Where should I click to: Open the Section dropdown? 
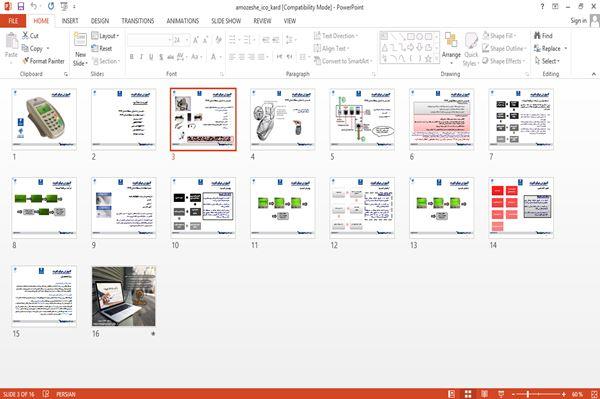point(106,61)
